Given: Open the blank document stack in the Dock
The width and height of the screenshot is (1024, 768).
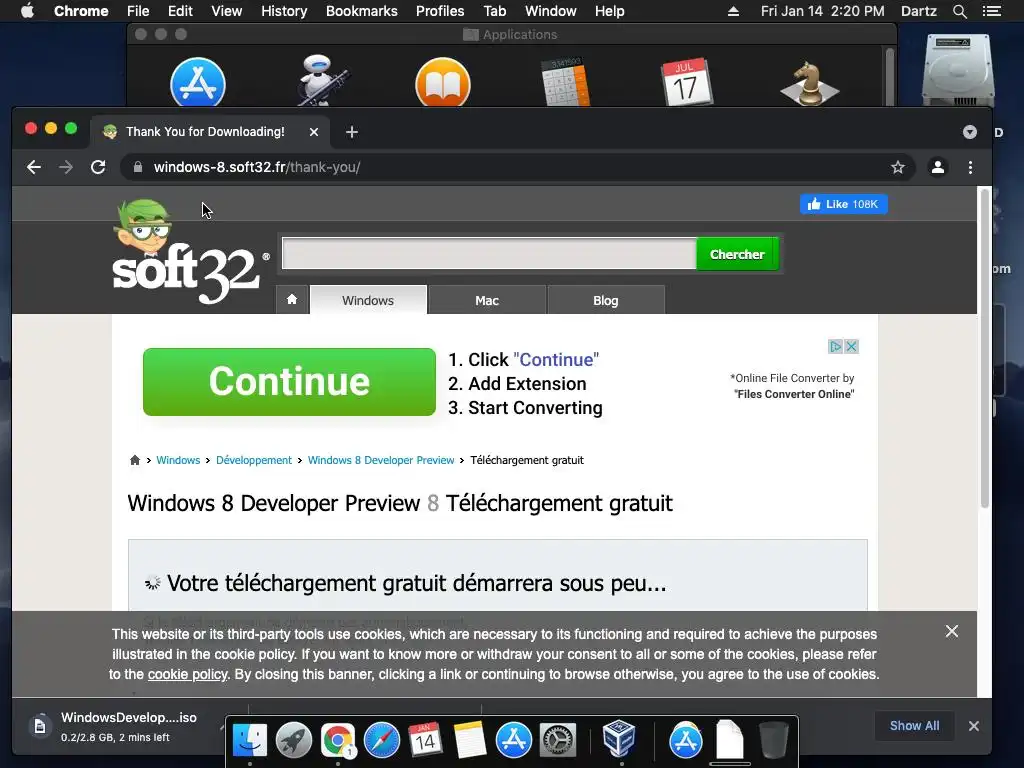Looking at the screenshot, I should (x=729, y=739).
